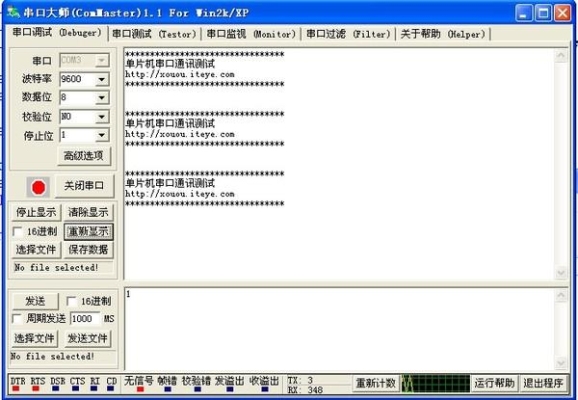
Task: Click the 关闭串口 button
Action: coord(84,186)
